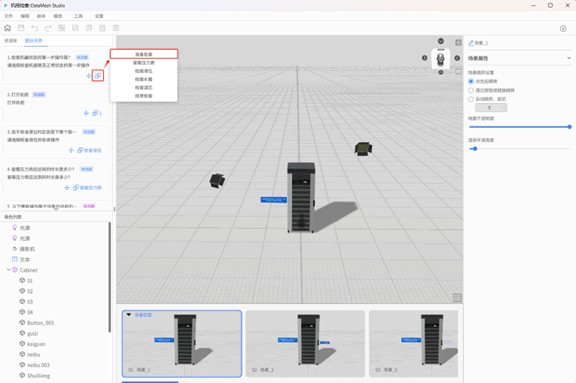Rotate view with the arrow left of head
This screenshot has width=576, height=383.
pyautogui.click(x=424, y=58)
